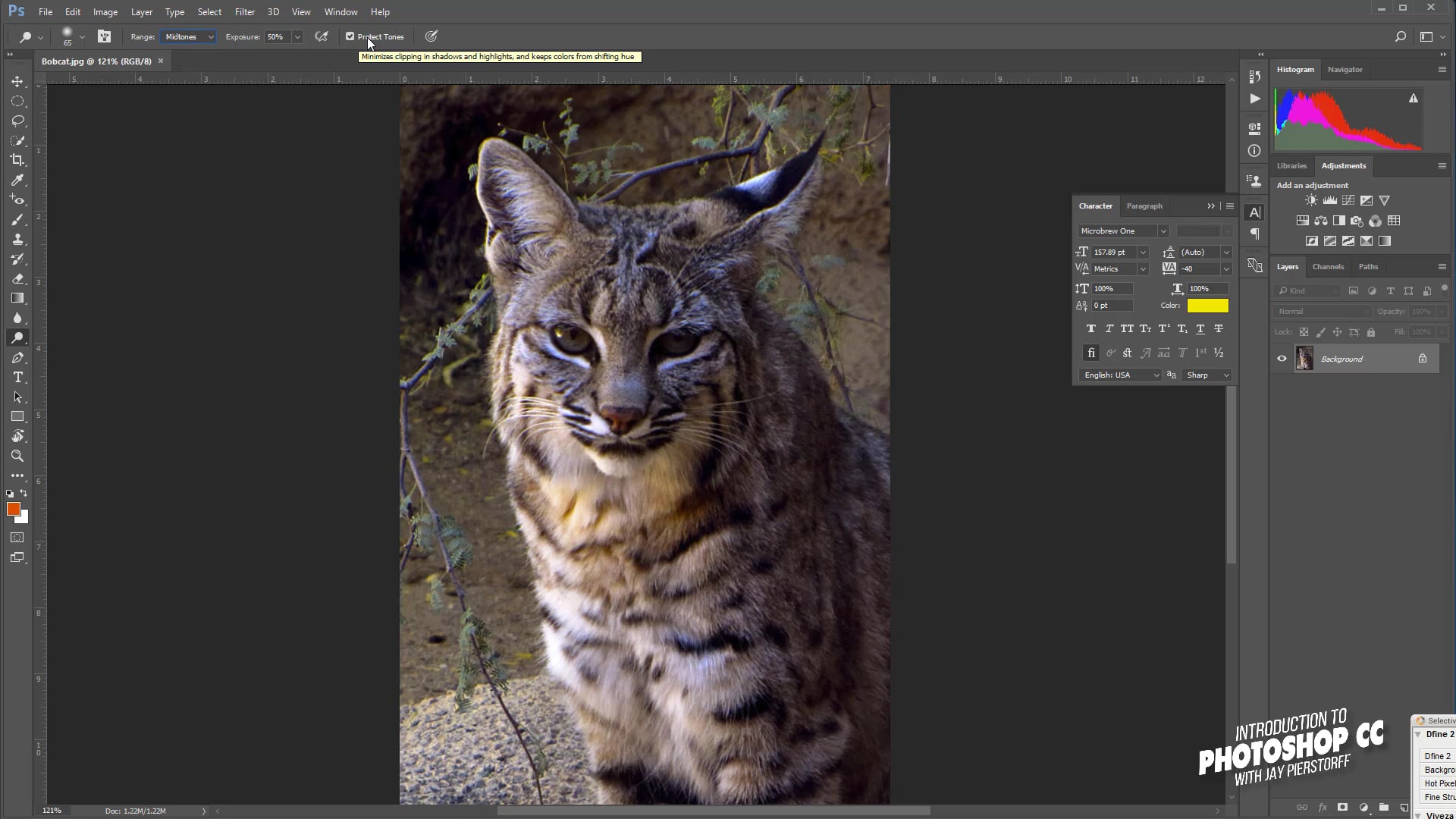Uncheck the Protect Tones checkbox
The width and height of the screenshot is (1456, 819).
pos(350,36)
